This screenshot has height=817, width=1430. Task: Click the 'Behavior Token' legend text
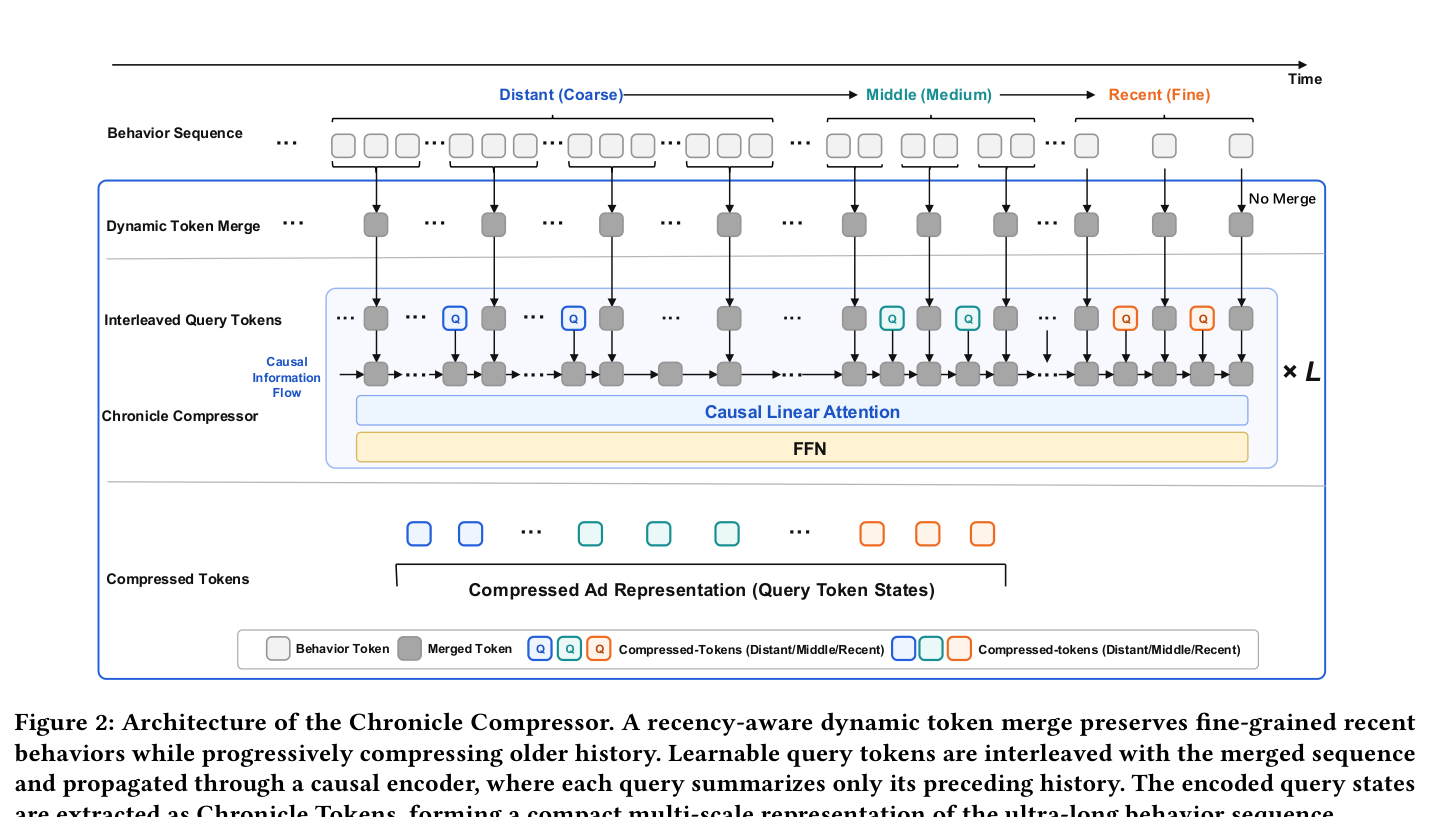343,649
